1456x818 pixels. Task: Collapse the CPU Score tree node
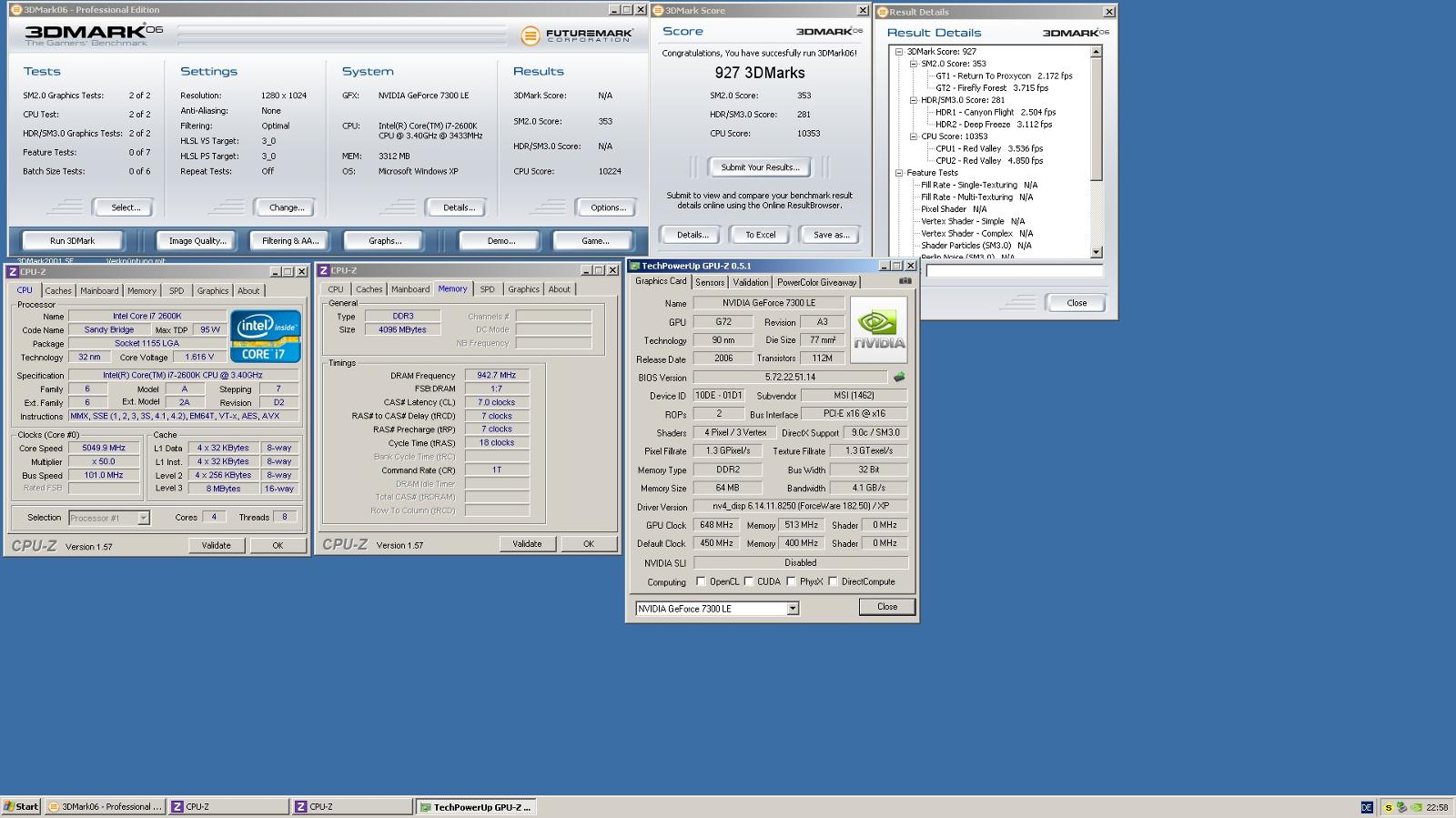914,136
